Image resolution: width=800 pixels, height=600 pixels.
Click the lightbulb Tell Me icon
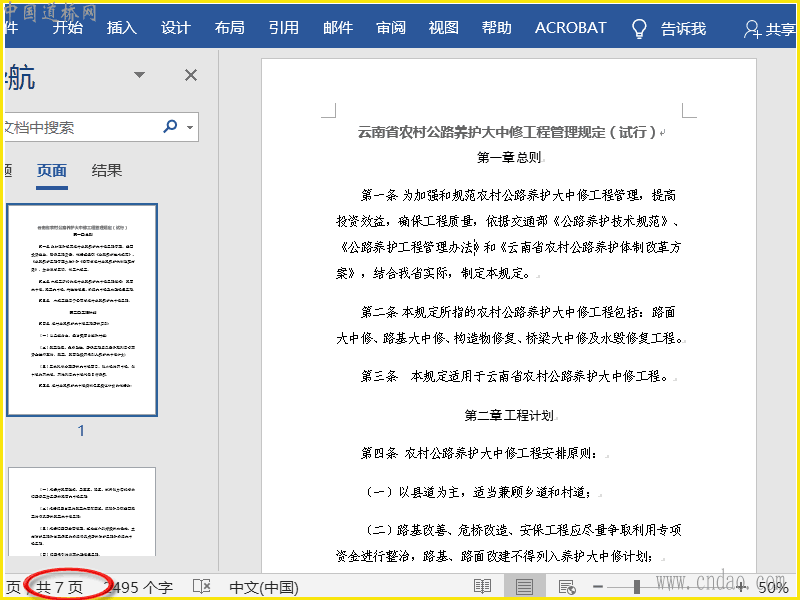[x=639, y=29]
